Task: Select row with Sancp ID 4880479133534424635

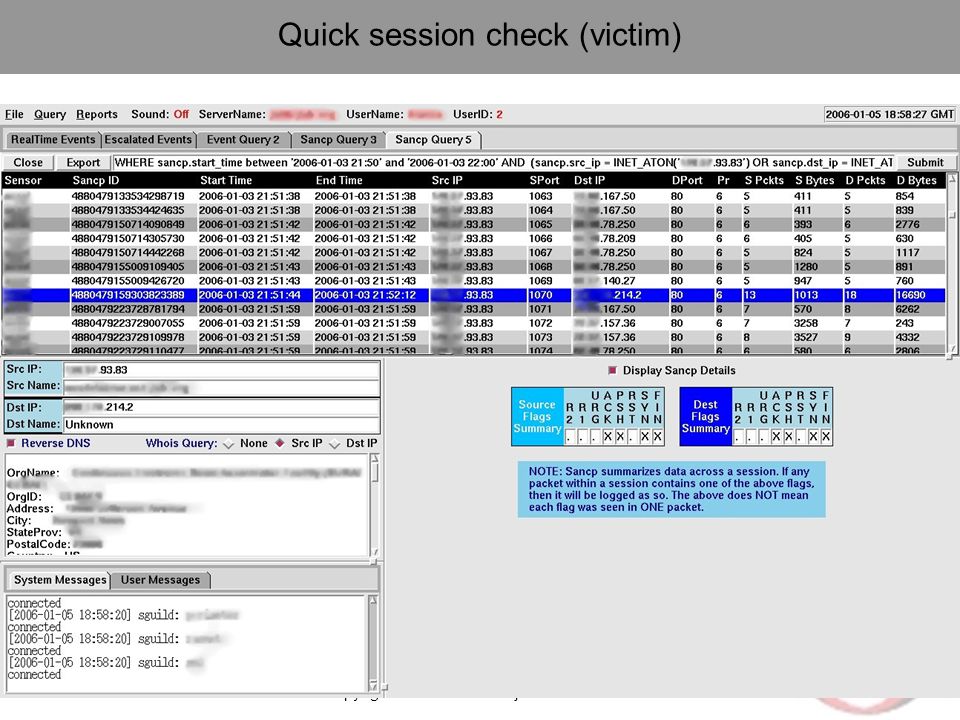Action: (473, 211)
